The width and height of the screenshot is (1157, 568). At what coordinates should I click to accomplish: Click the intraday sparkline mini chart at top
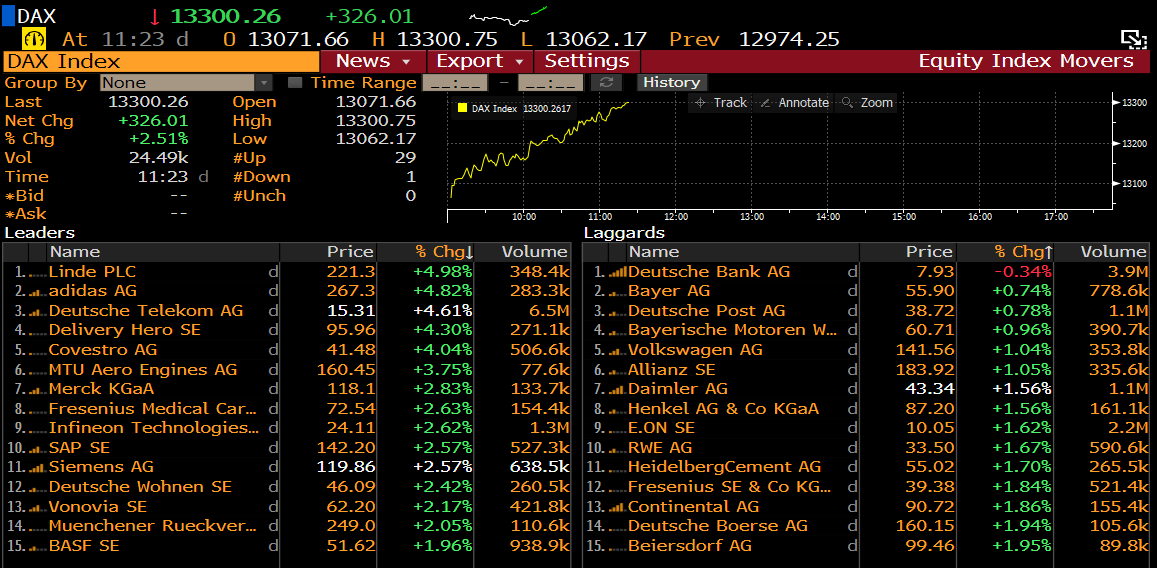[508, 16]
